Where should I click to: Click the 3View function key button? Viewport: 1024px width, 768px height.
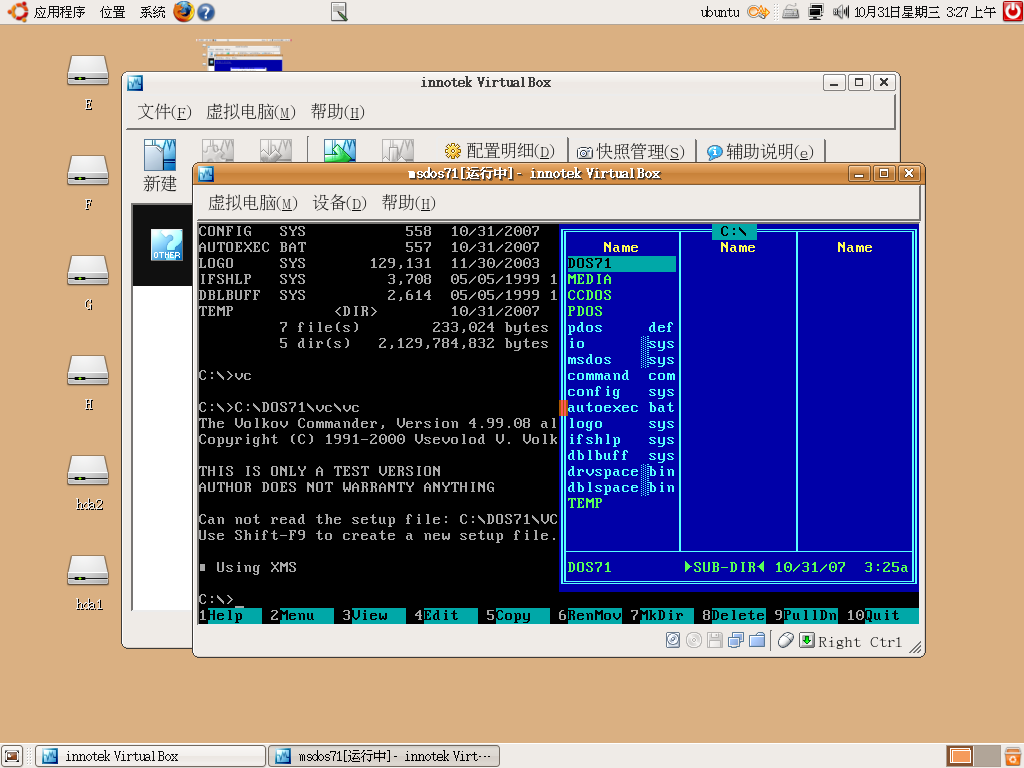click(x=374, y=616)
